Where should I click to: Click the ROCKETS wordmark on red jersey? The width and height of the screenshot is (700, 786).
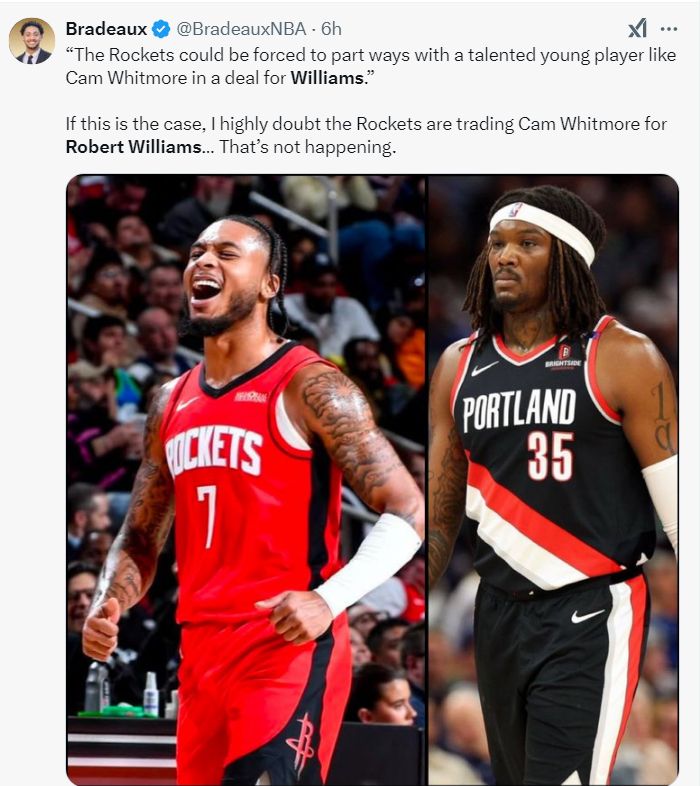point(215,451)
